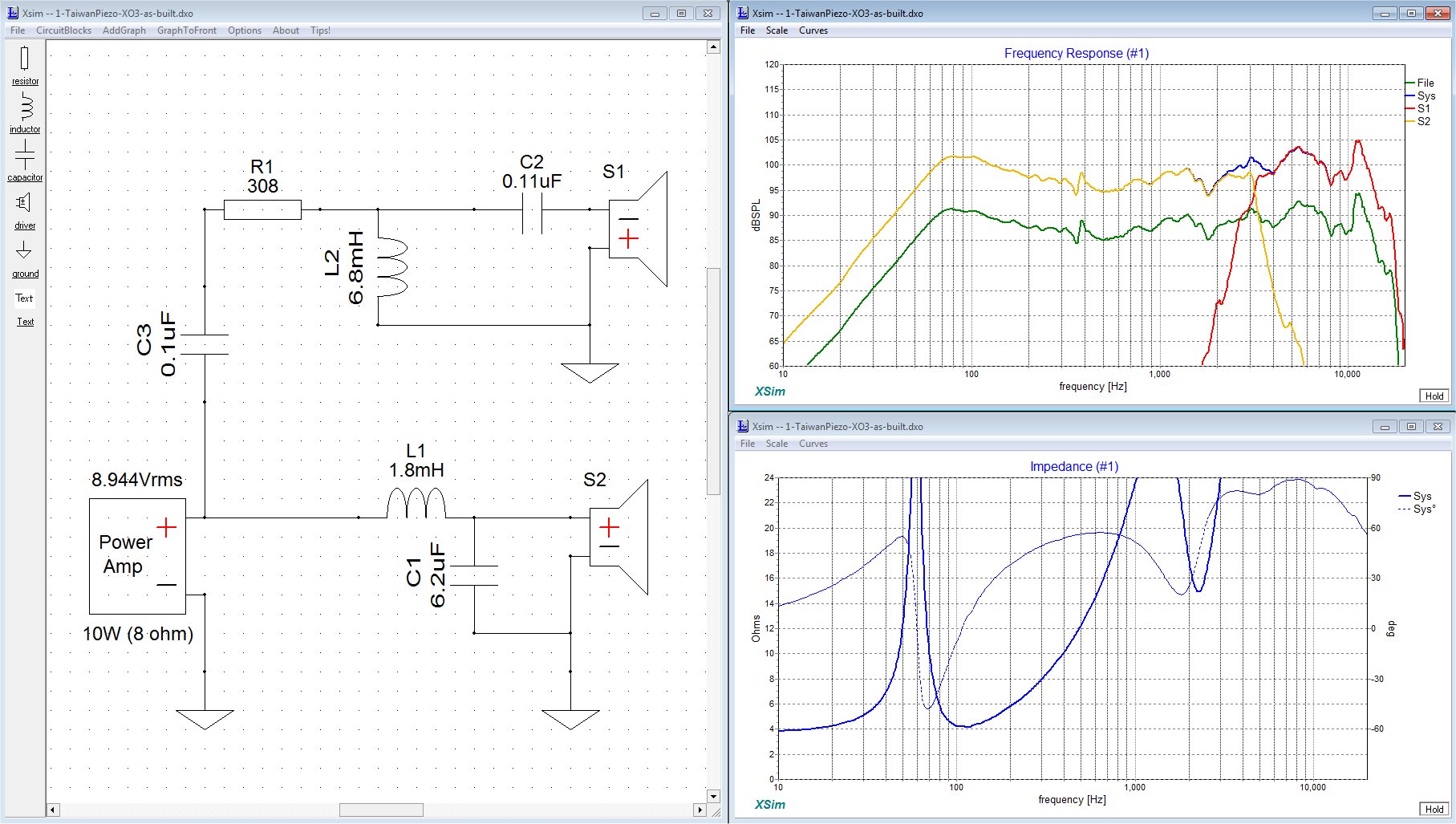Screen dimensions: 1456x824
Task: Open Scale menu in Impedance window
Action: (777, 444)
